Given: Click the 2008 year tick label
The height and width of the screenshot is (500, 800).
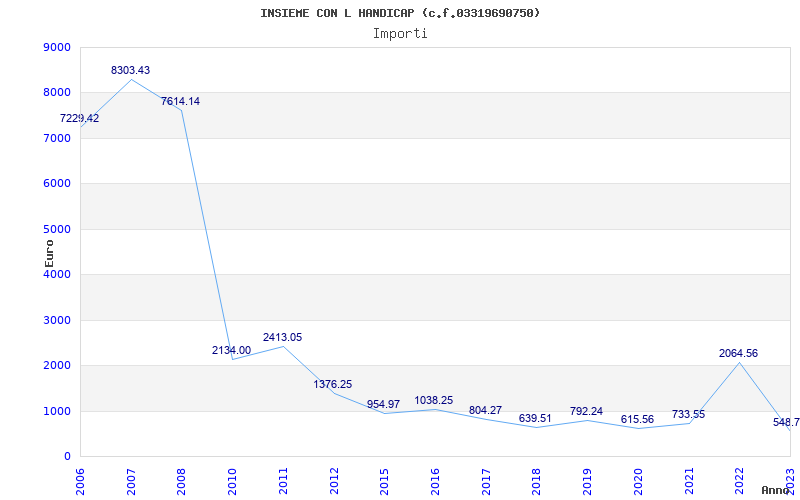Looking at the screenshot, I should tap(182, 482).
